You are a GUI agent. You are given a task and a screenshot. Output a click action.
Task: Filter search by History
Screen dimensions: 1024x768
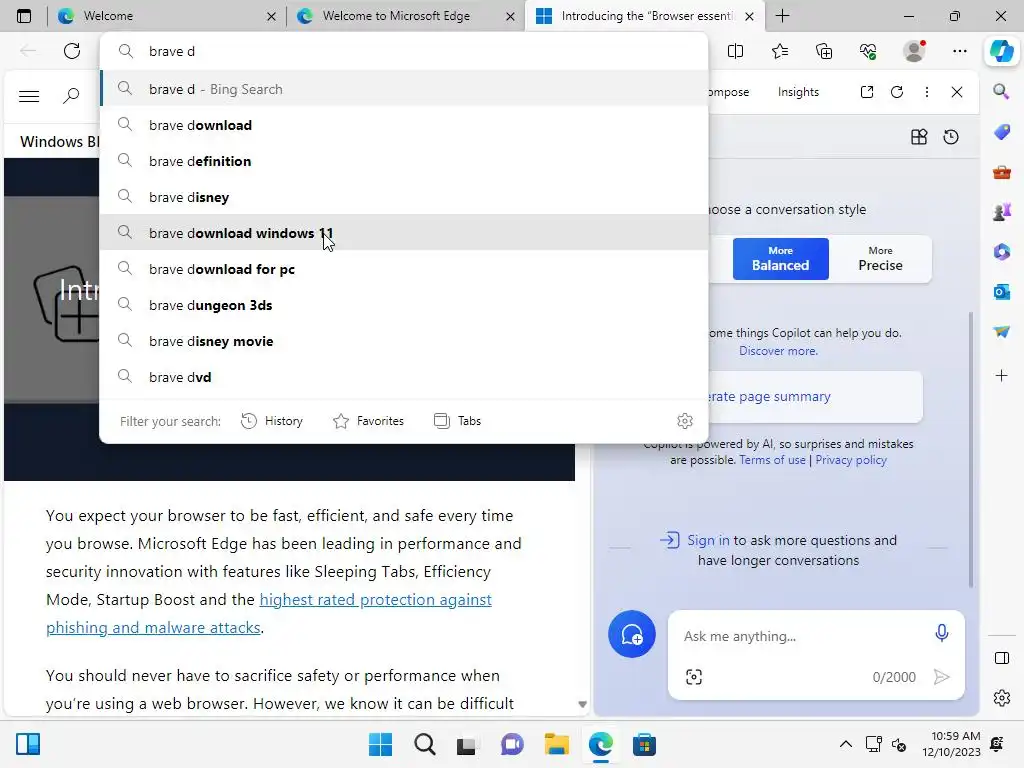[272, 421]
